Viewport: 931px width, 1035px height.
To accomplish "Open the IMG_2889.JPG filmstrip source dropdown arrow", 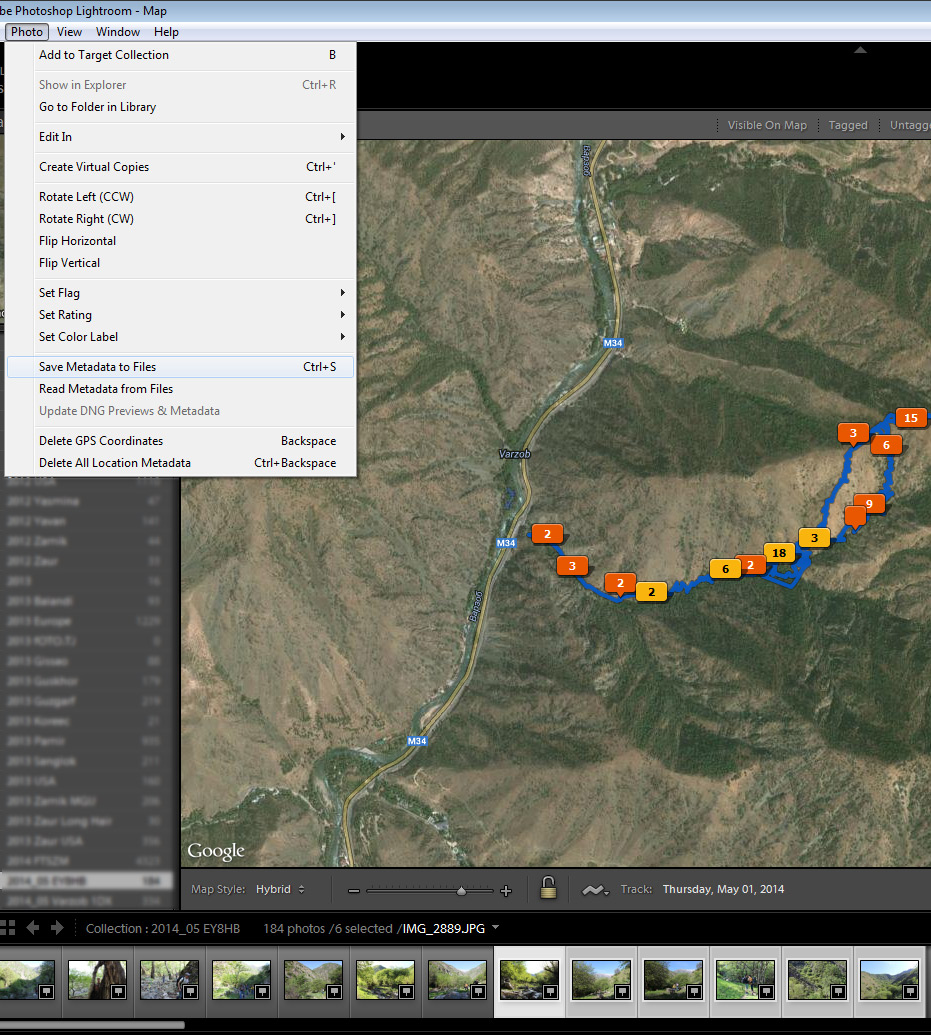I will 495,927.
